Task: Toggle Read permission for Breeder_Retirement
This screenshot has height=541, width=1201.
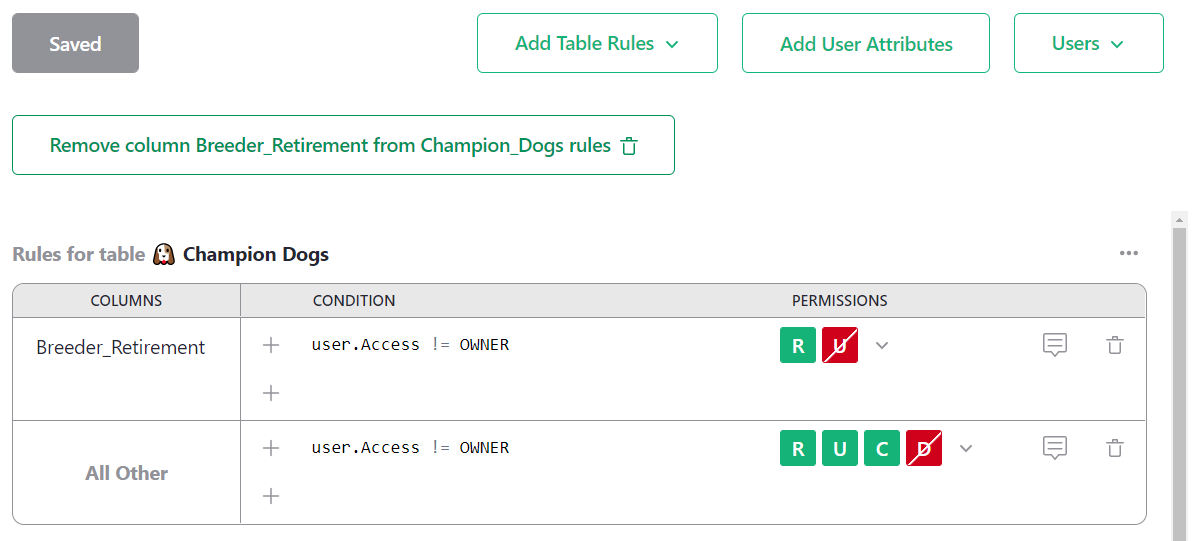Action: click(x=798, y=346)
